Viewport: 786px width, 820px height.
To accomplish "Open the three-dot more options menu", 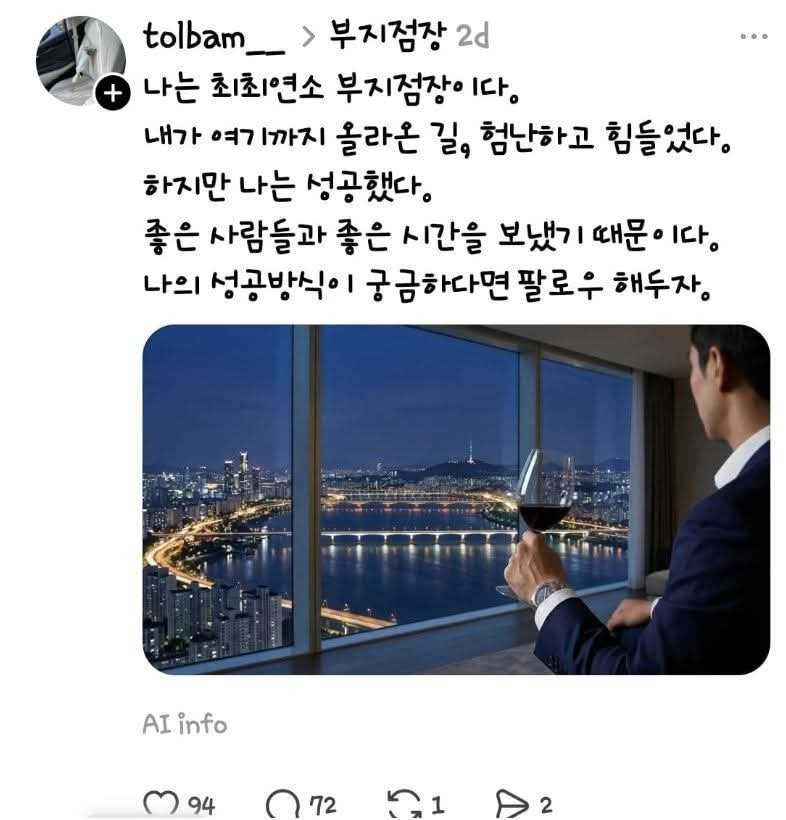I will click(754, 36).
